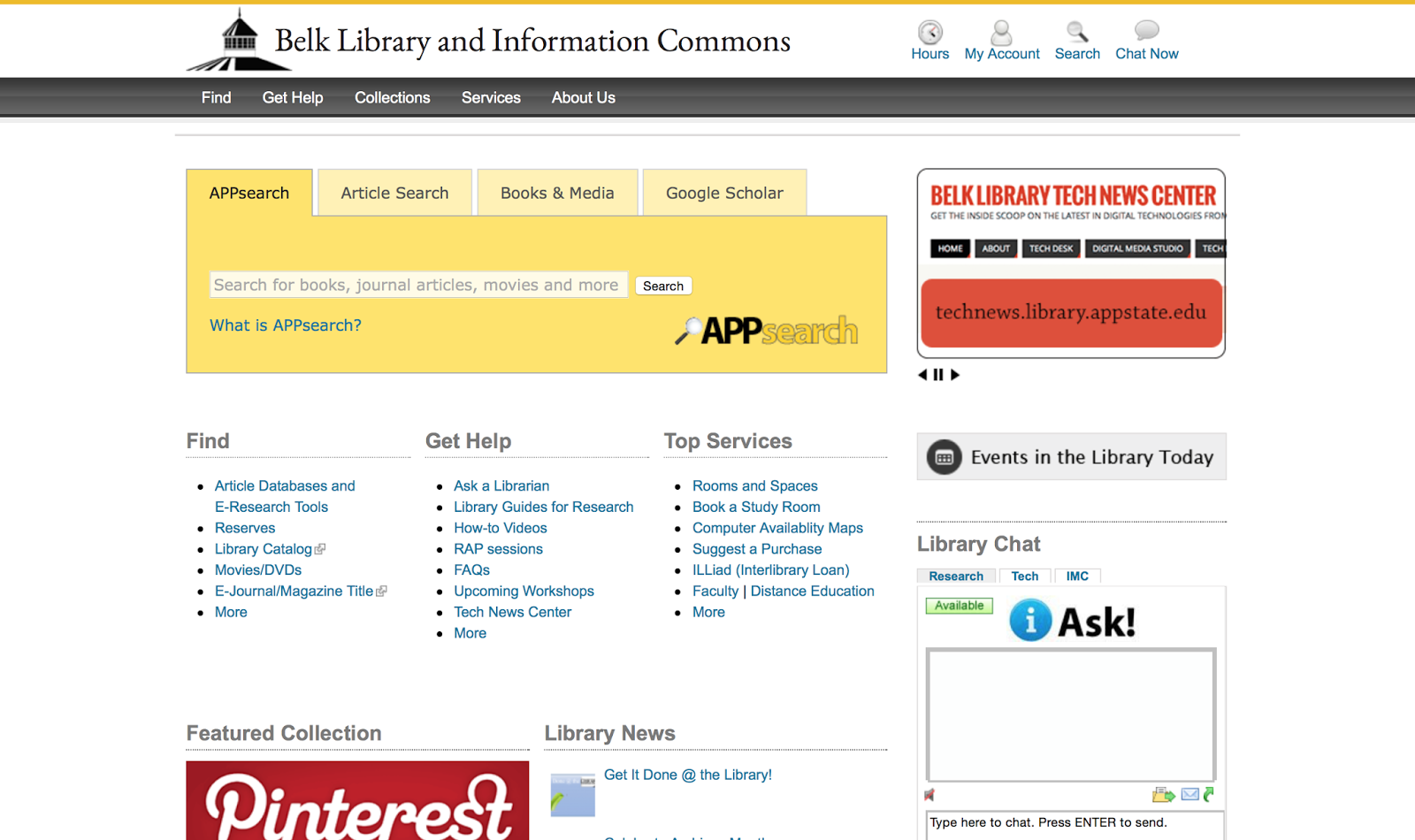Open the Pinterest featured collection image
The height and width of the screenshot is (840, 1415).
coord(357,800)
